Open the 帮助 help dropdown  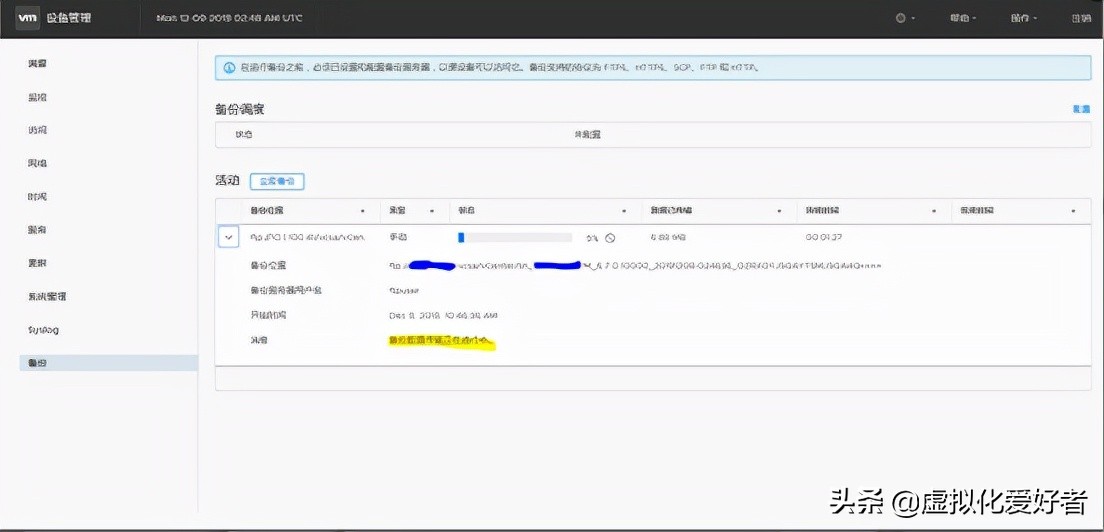(x=963, y=18)
